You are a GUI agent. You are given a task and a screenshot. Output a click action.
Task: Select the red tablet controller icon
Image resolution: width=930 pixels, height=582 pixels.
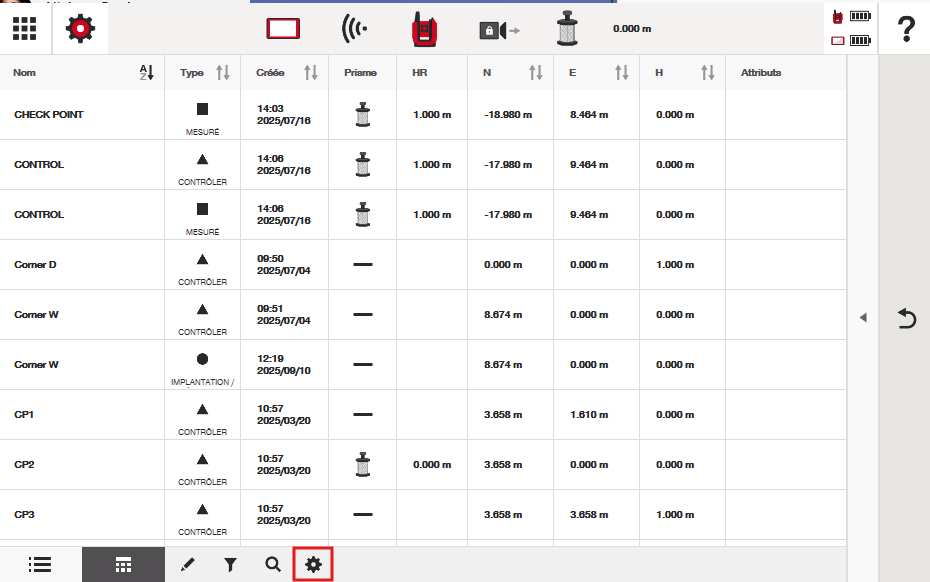coord(284,29)
